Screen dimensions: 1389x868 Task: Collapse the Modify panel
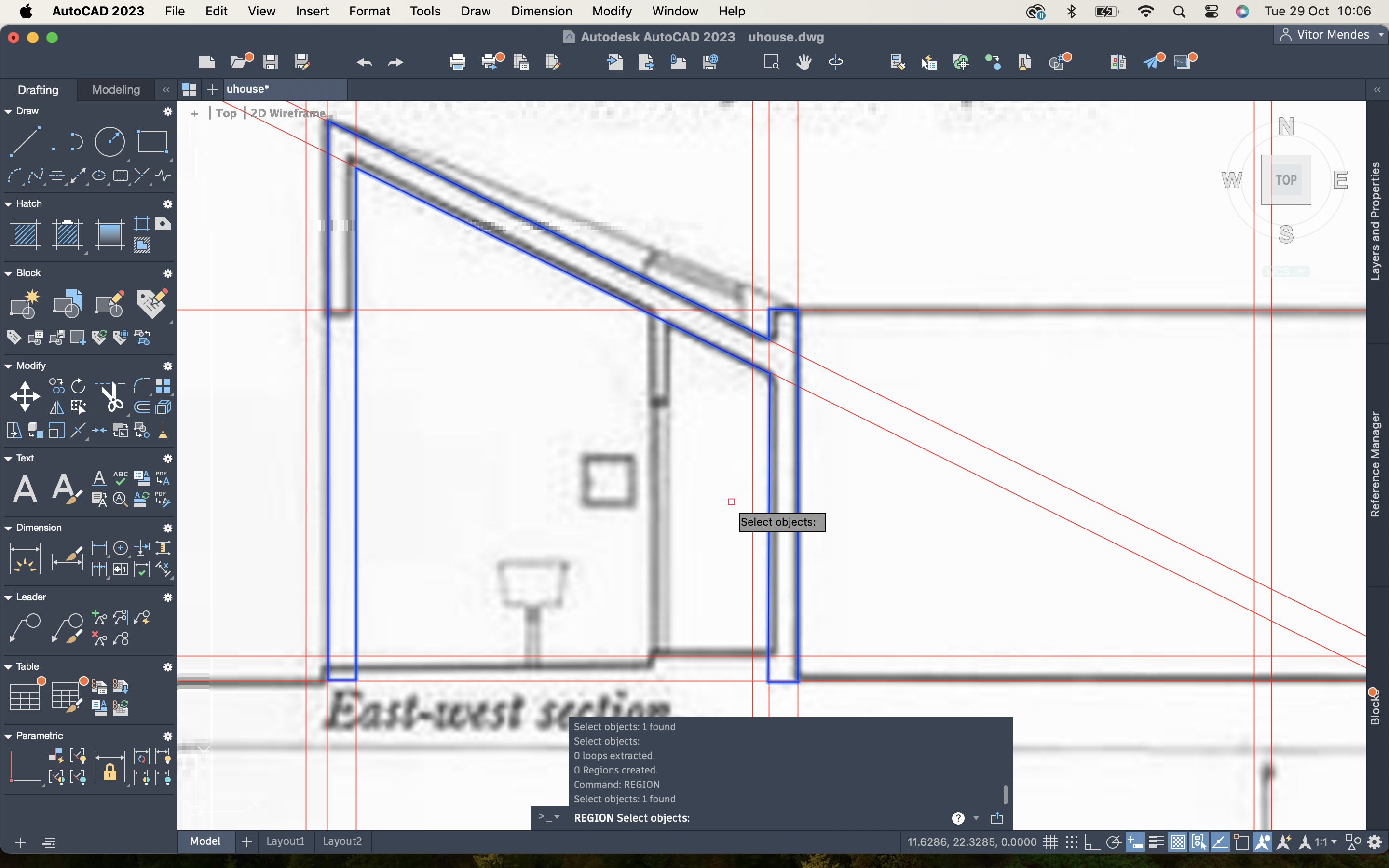click(8, 366)
